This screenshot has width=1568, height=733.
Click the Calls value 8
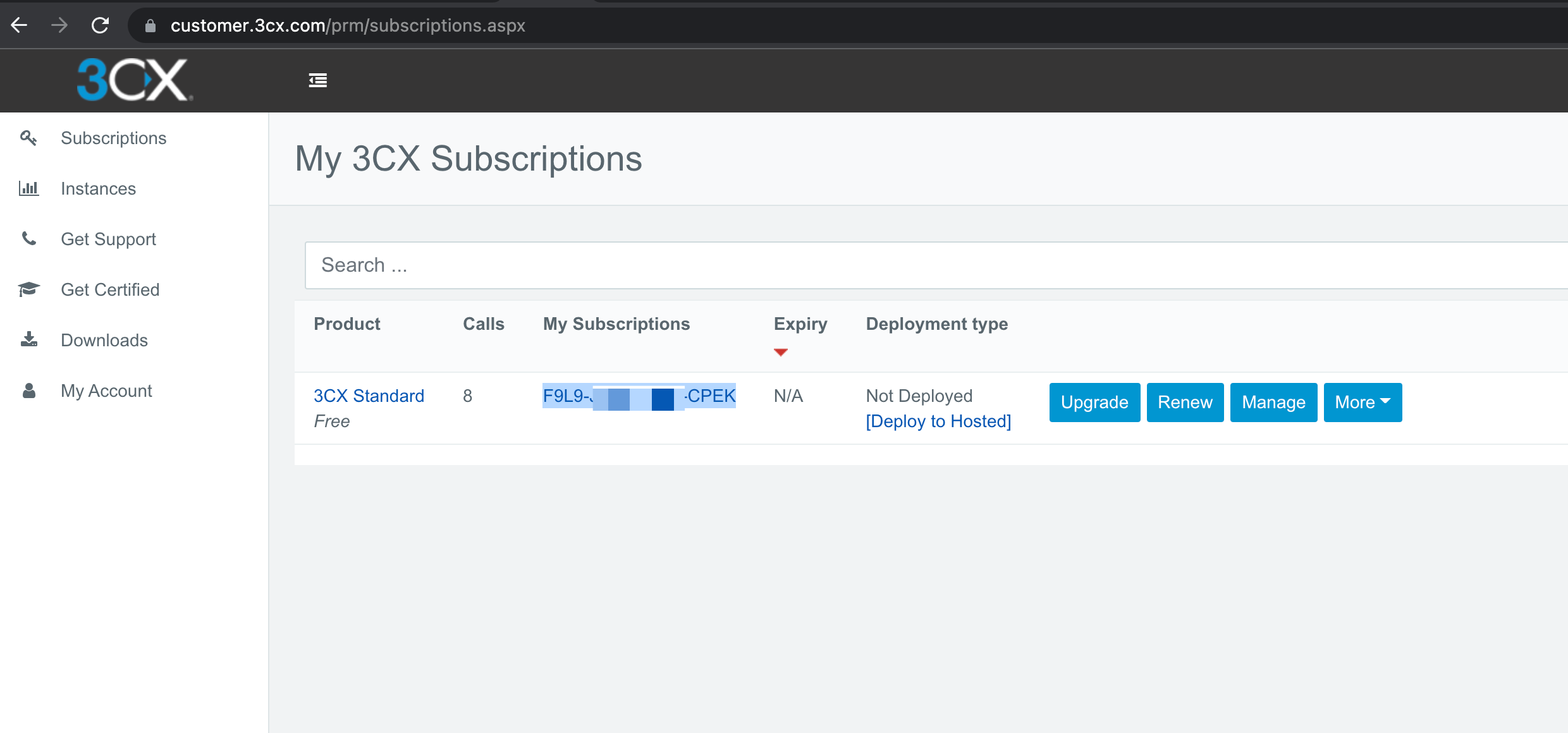pos(467,396)
